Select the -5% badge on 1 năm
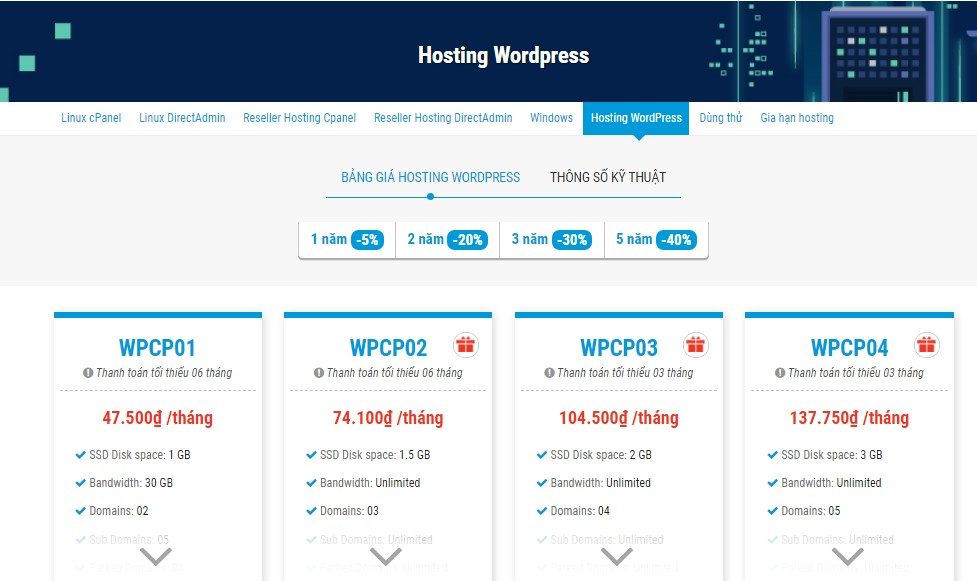 pos(366,239)
